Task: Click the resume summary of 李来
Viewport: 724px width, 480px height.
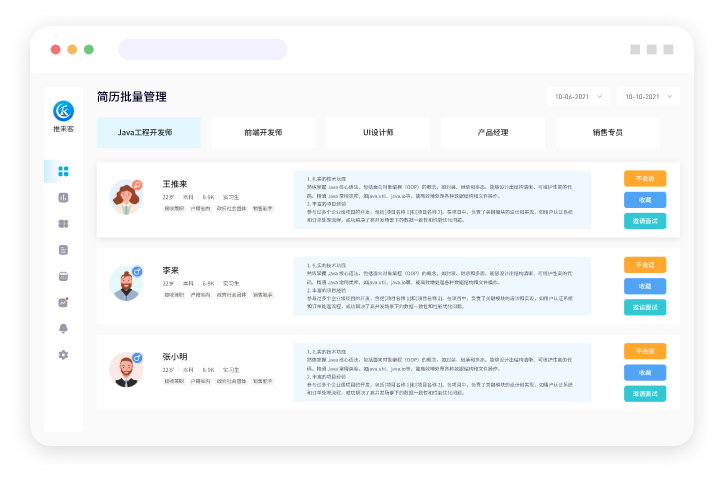Action: tap(442, 286)
